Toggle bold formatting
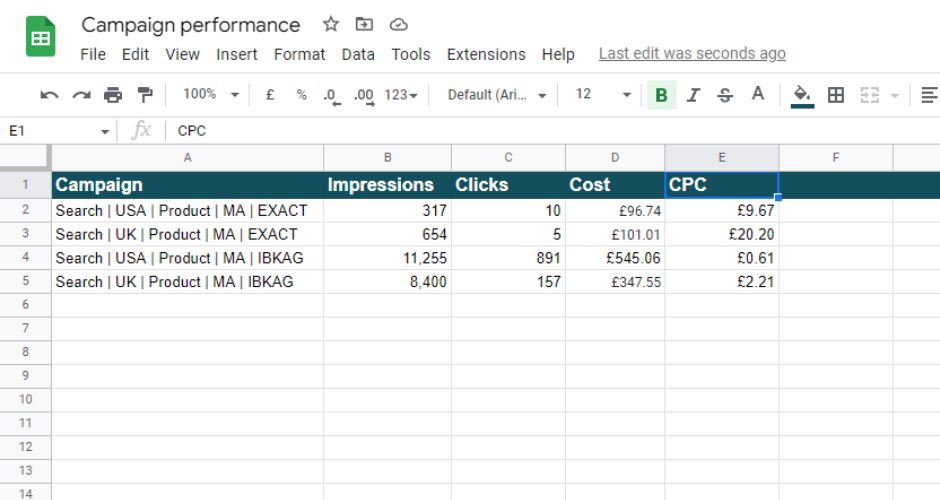This screenshot has width=940, height=500. click(x=661, y=95)
